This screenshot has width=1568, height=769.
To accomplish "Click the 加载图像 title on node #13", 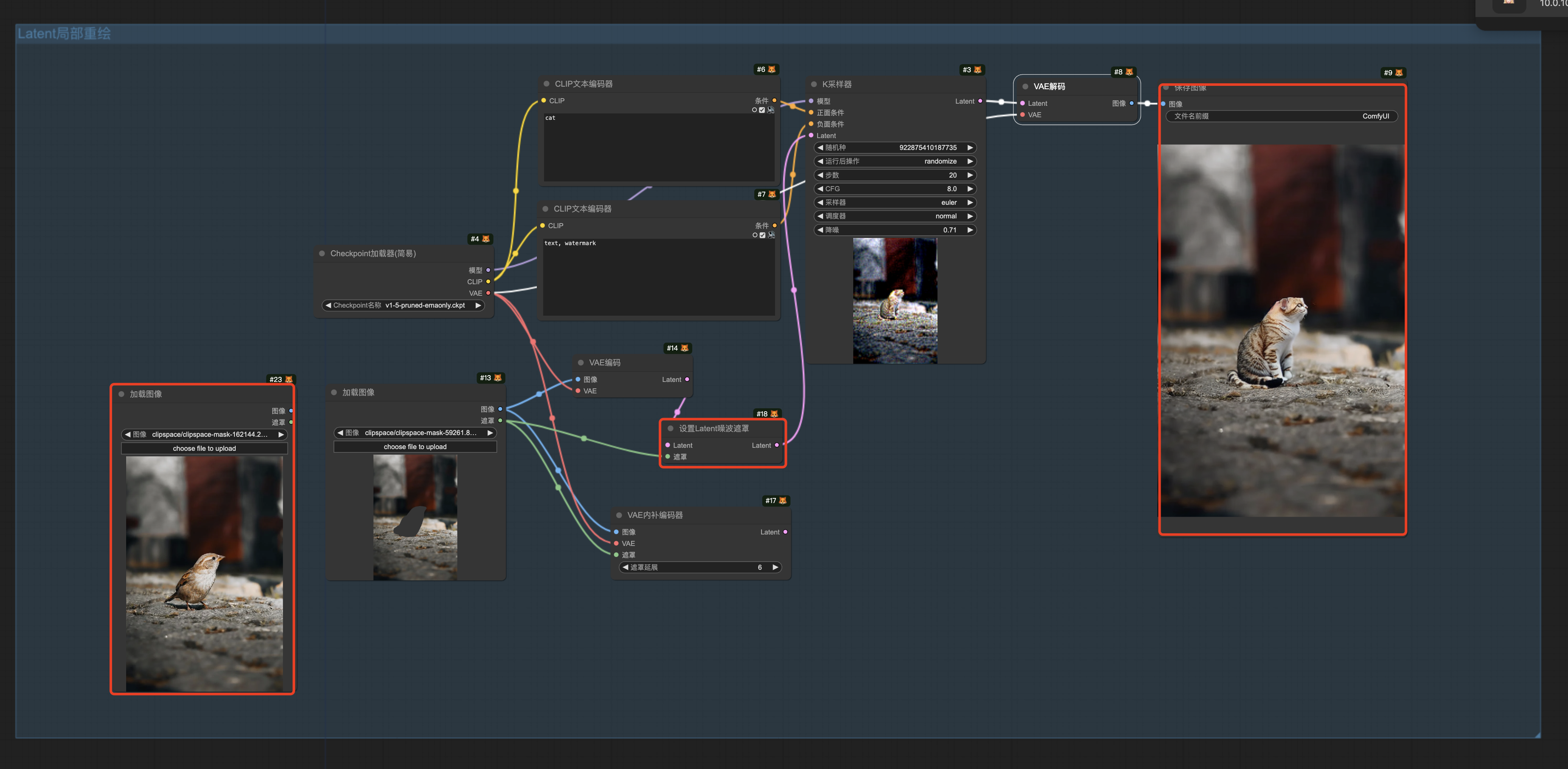I will [358, 393].
